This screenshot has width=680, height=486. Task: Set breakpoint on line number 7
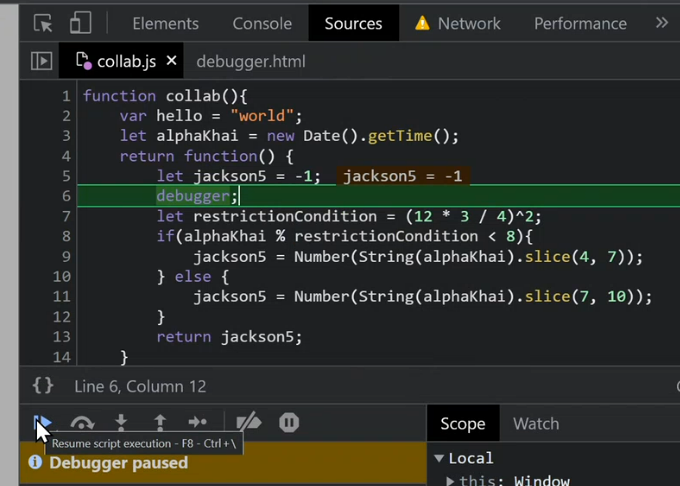coord(65,216)
